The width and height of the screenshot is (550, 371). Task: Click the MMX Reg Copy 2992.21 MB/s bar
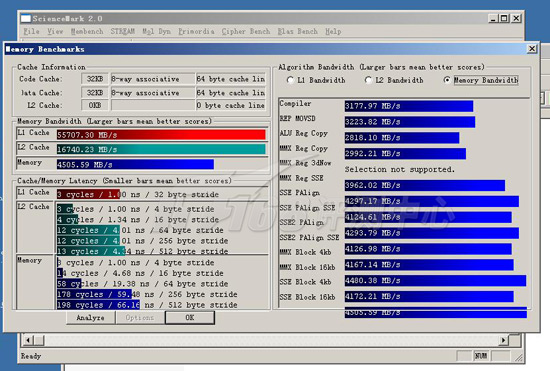pos(405,154)
